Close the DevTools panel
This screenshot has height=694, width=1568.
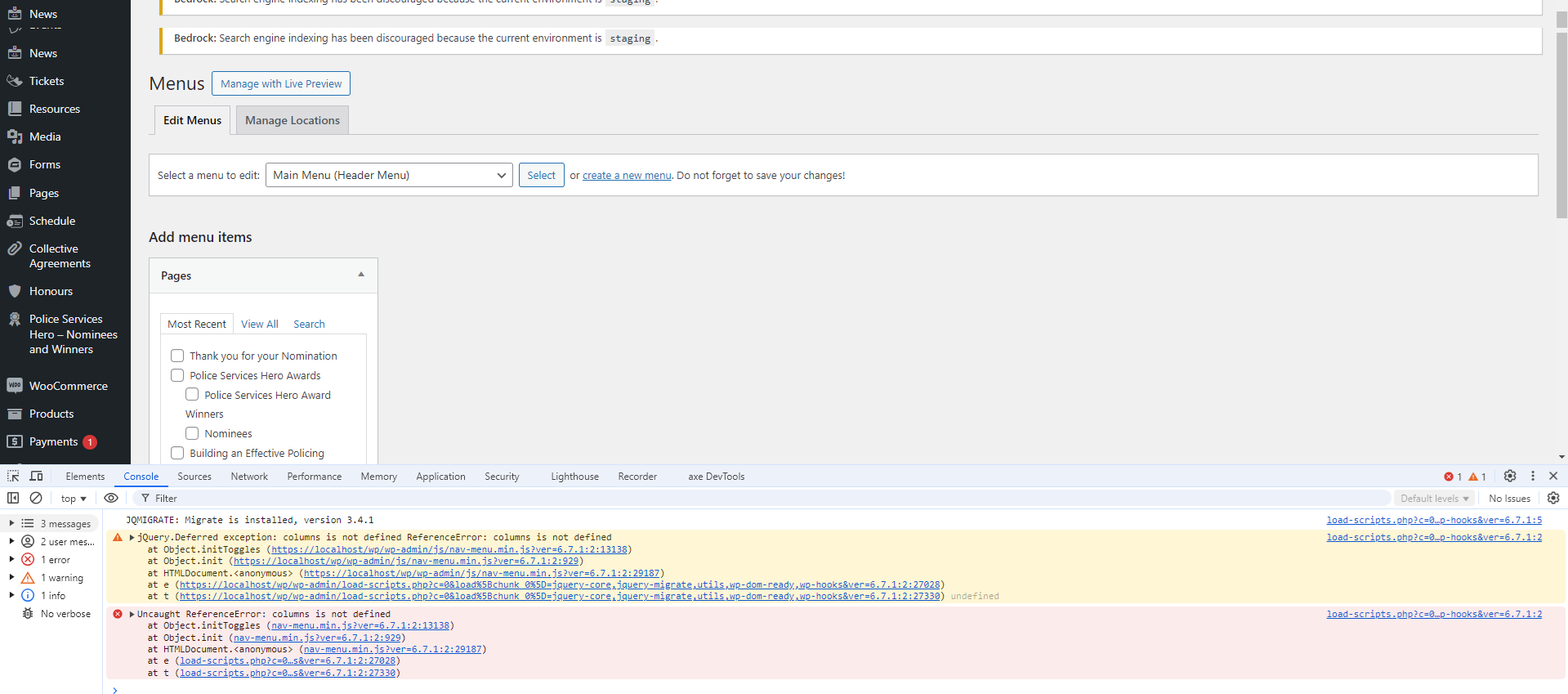point(1553,476)
